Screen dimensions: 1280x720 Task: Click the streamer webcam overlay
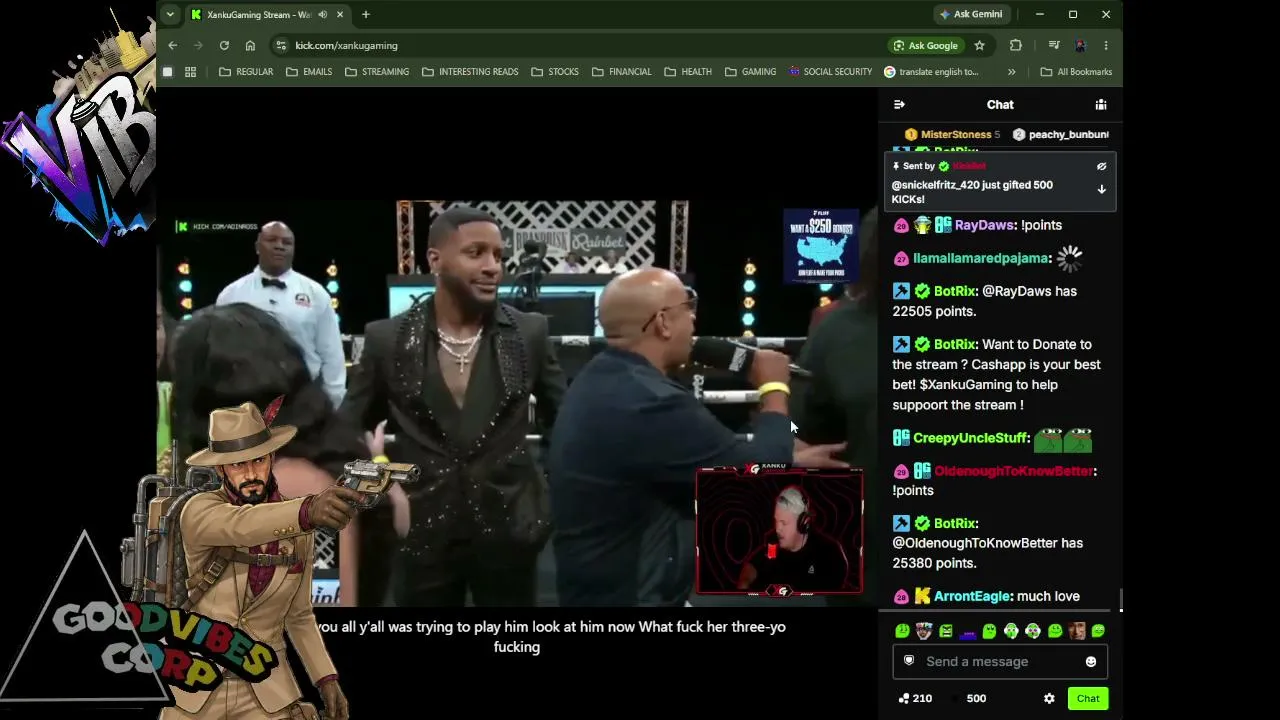pyautogui.click(x=779, y=530)
